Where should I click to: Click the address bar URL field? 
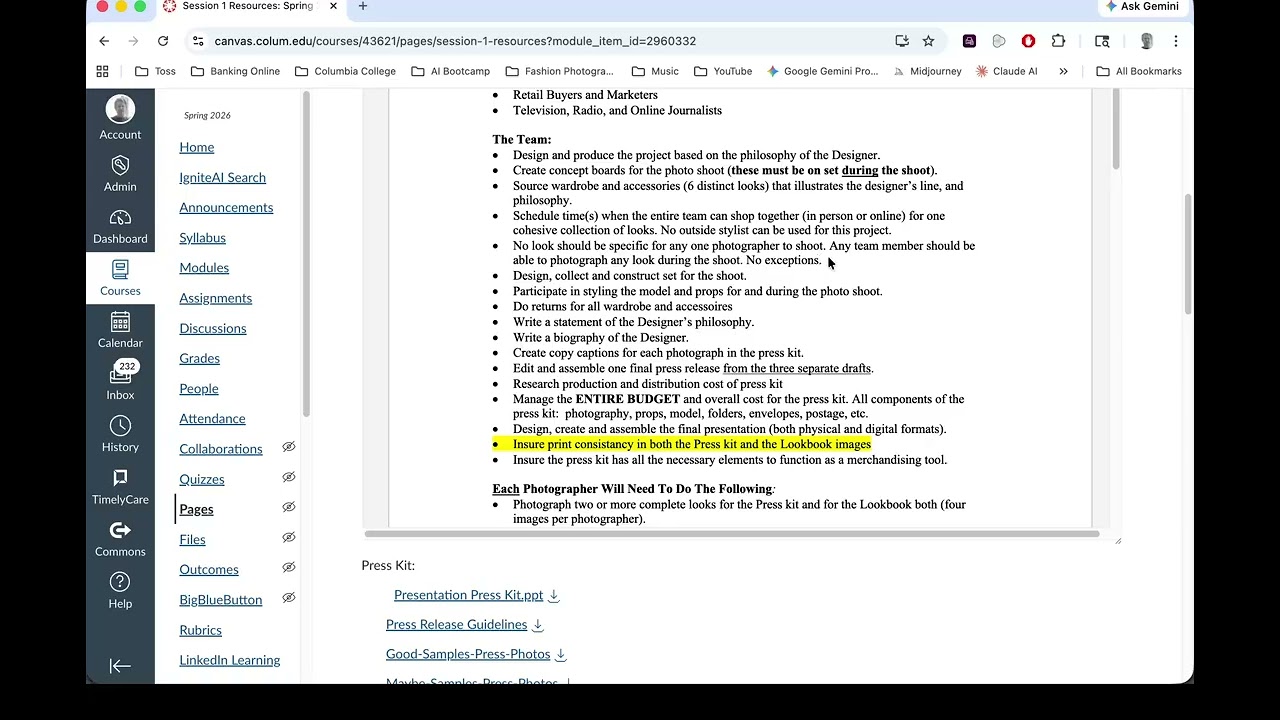[x=540, y=41]
